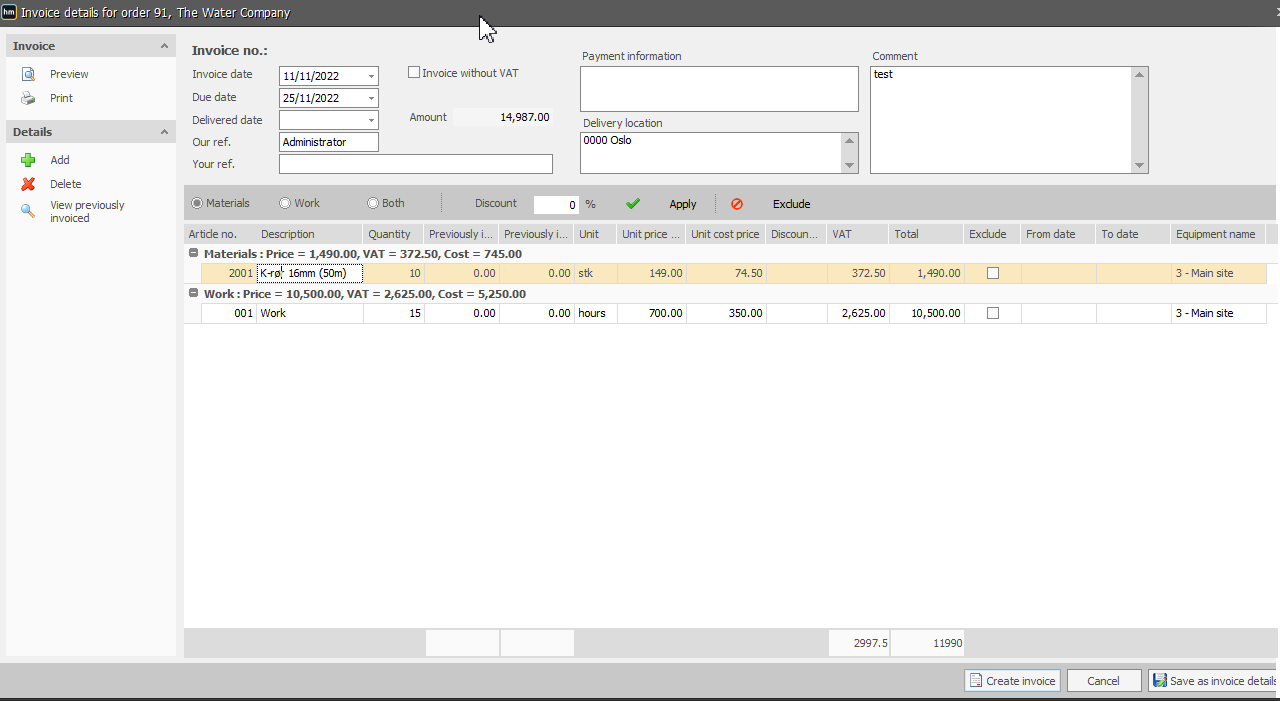
Task: Click the K-rør 16mm (50m) description cell
Action: click(x=310, y=273)
